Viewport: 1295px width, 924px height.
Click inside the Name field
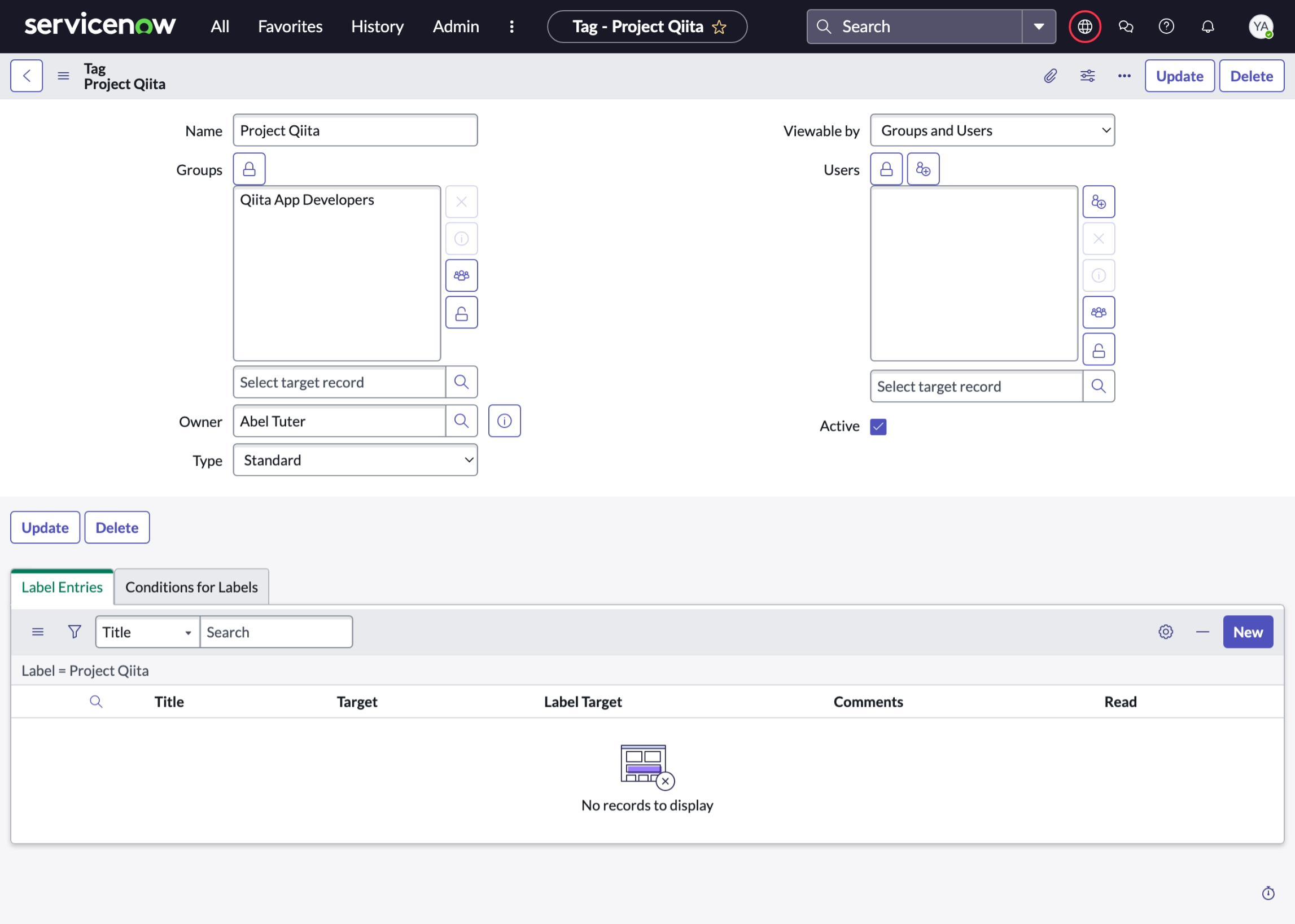pos(355,130)
